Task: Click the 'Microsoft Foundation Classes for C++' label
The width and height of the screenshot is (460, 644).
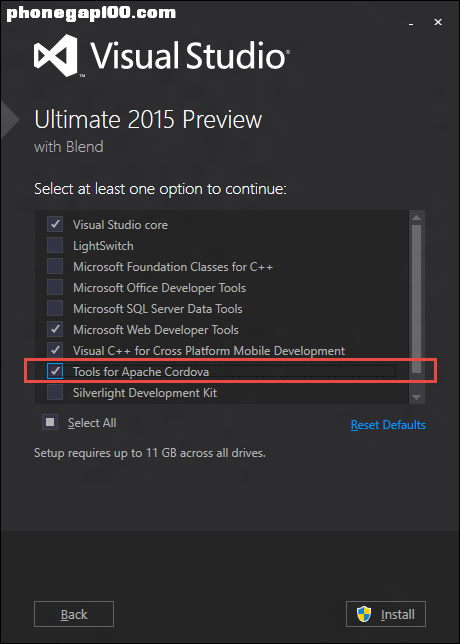Action: [173, 267]
